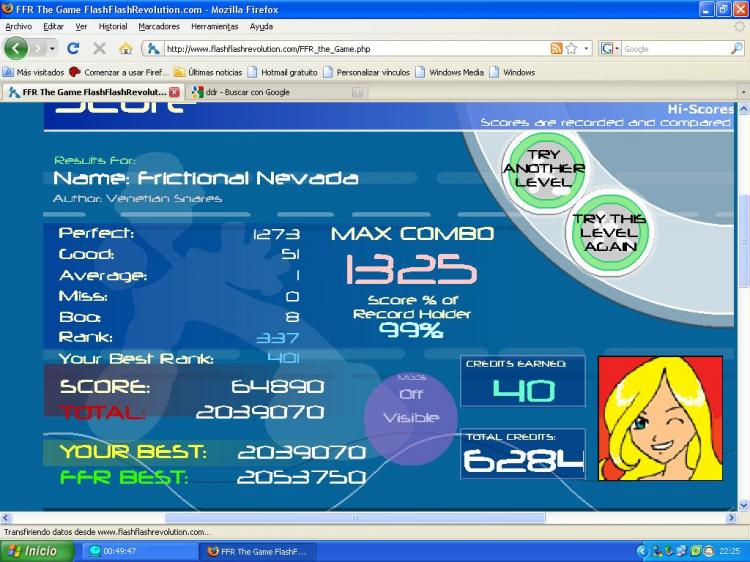
Task: Close the FFR The Game tab
Action: [174, 92]
